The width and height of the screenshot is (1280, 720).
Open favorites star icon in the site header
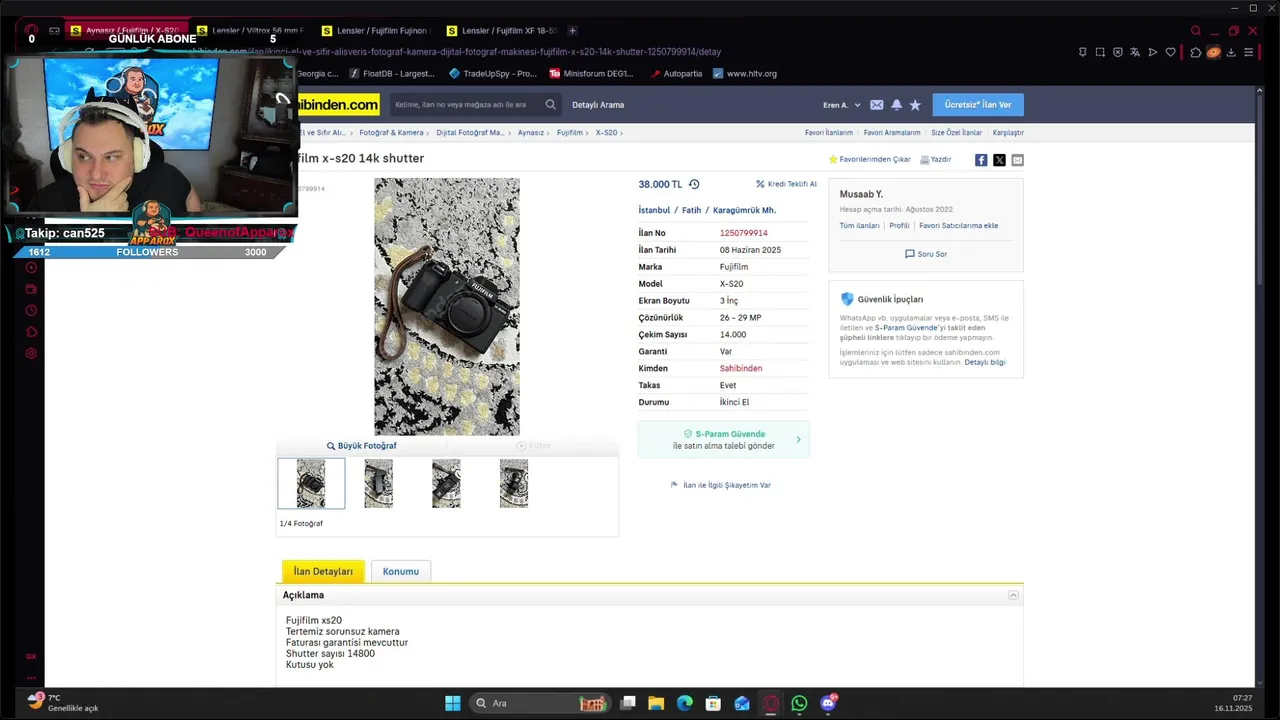coord(915,105)
